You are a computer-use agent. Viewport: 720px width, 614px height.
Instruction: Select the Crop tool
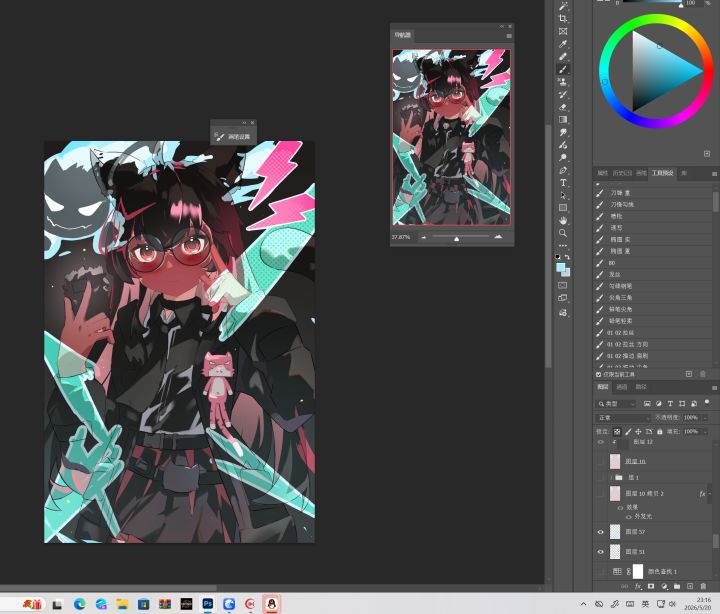click(x=563, y=19)
